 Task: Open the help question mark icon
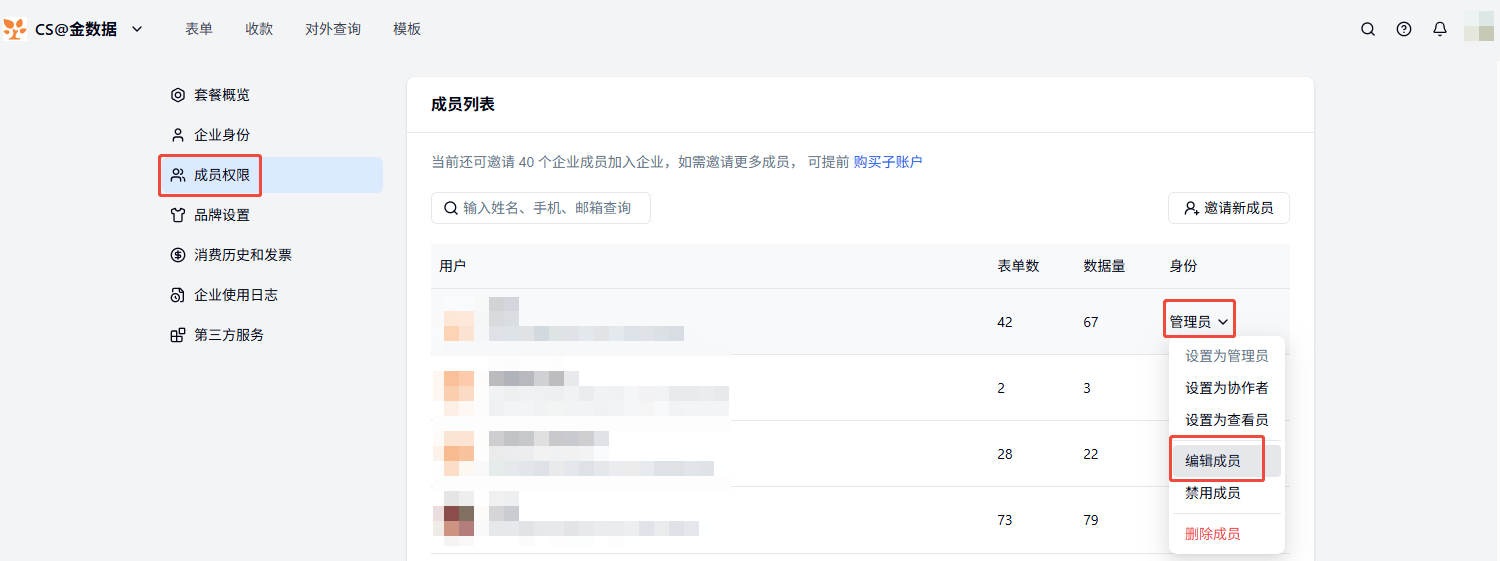click(1404, 29)
